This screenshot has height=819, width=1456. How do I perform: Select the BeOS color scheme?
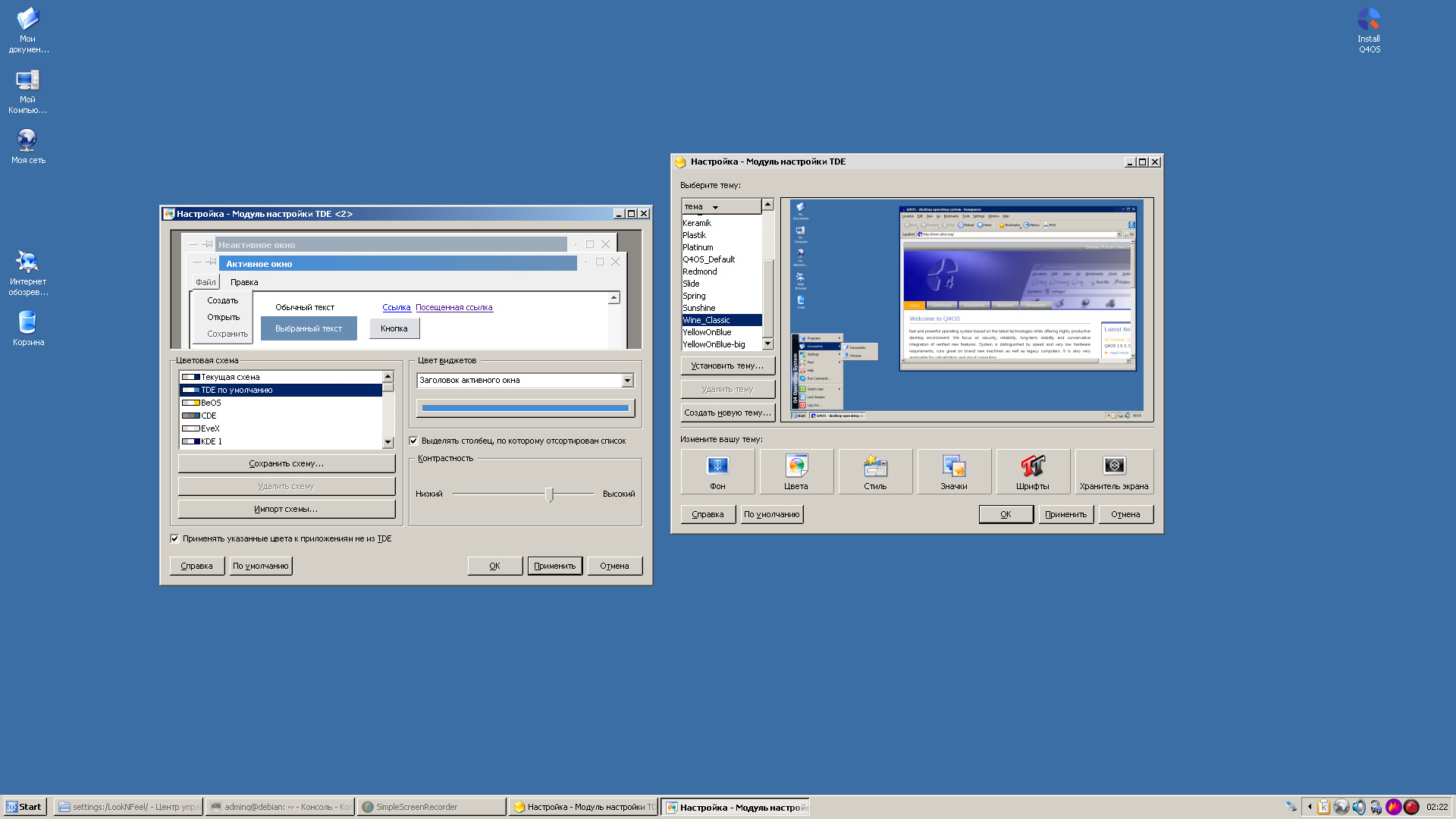211,403
